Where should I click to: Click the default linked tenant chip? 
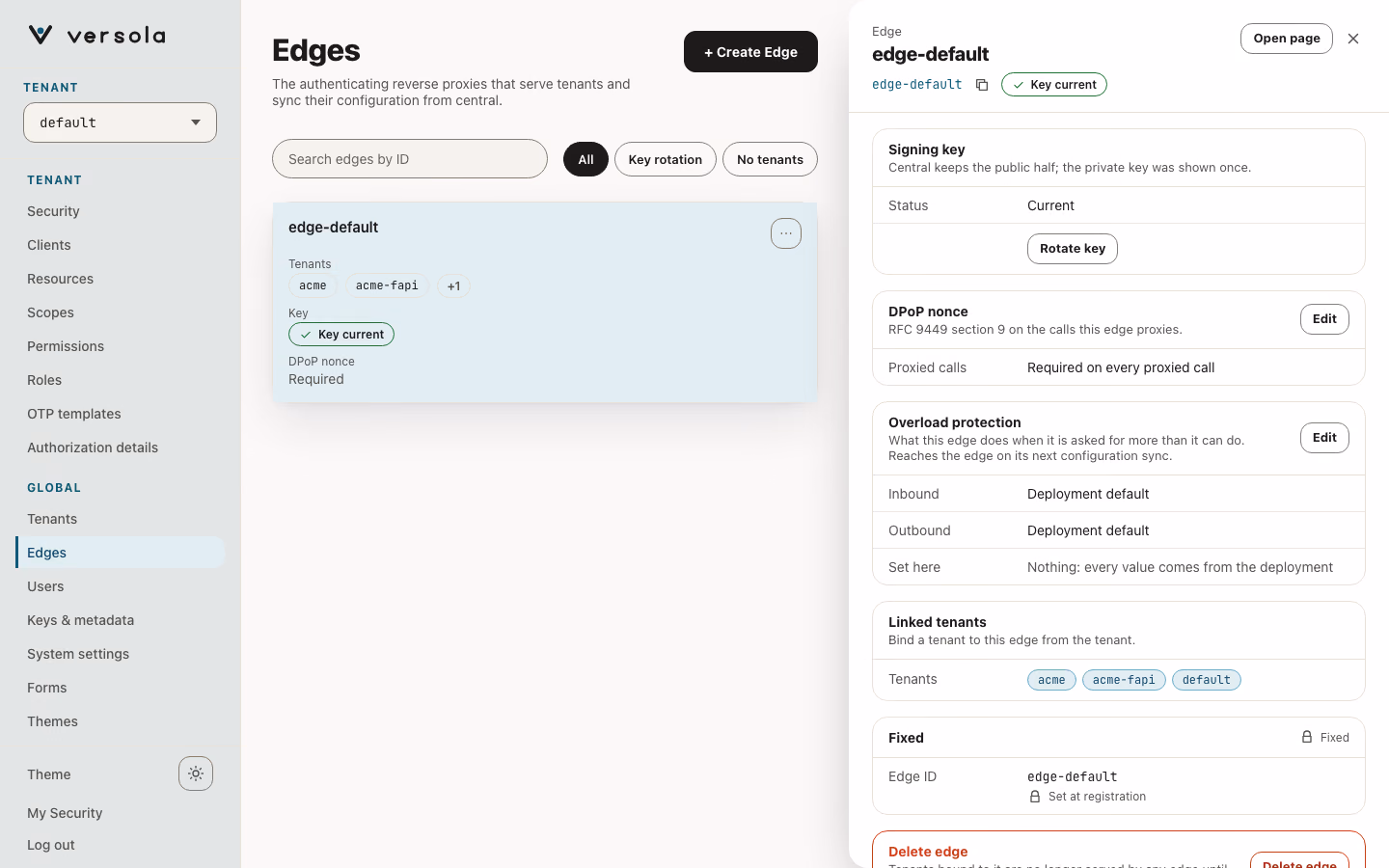point(1206,680)
